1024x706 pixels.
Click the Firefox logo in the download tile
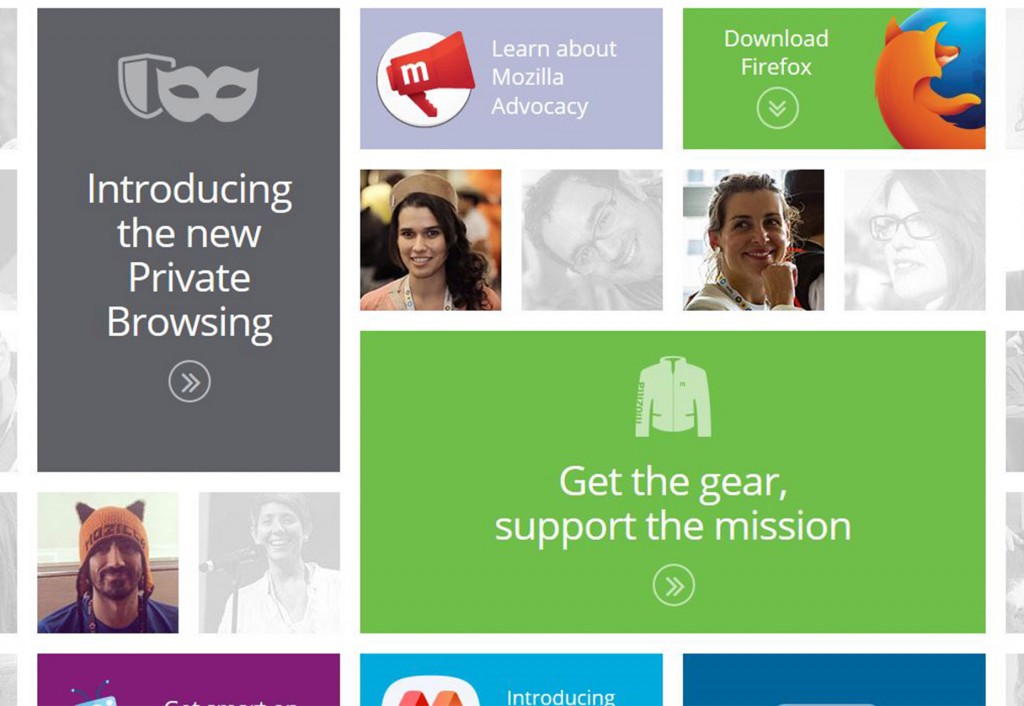930,78
